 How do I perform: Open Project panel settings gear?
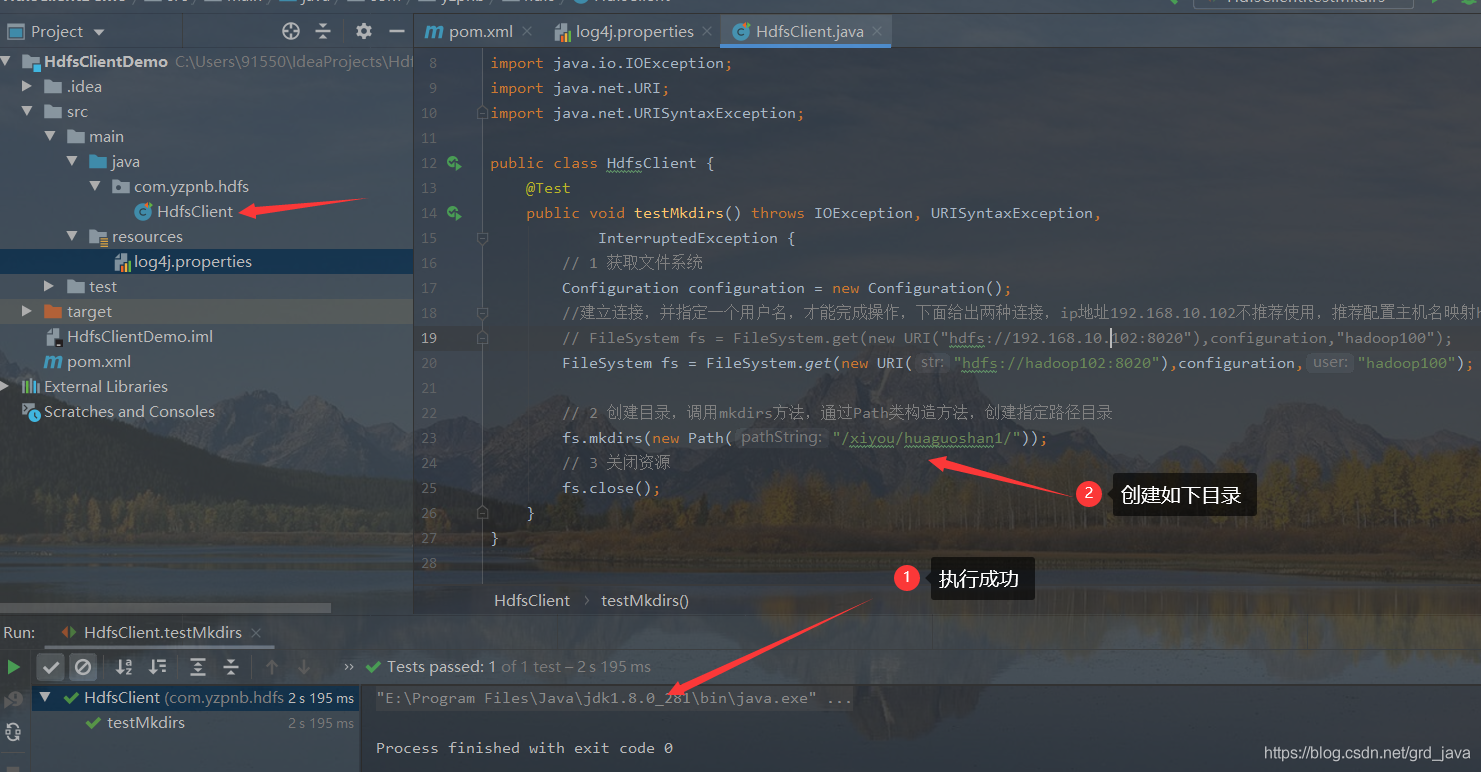point(364,31)
